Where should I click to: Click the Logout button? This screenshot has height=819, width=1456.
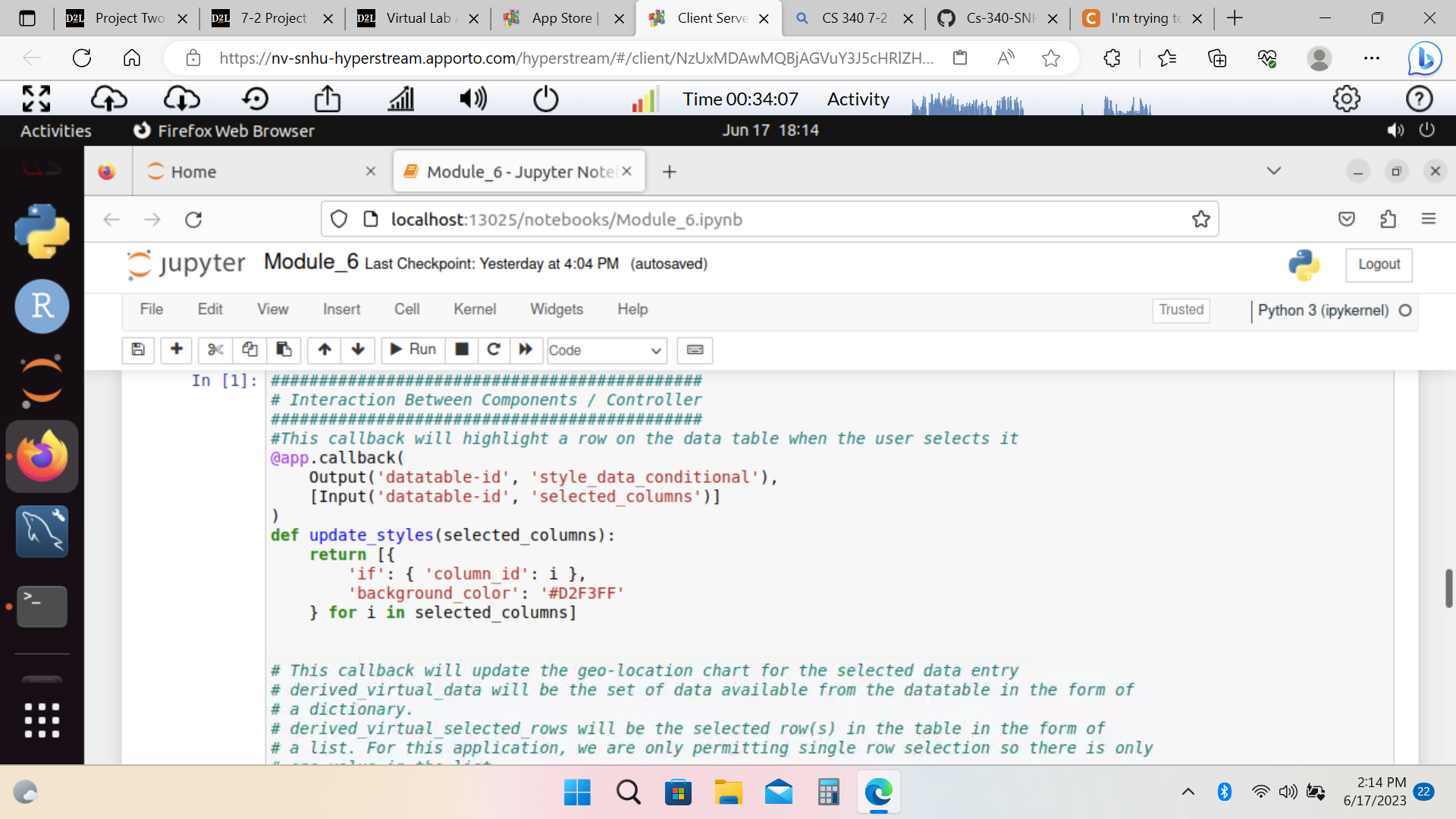point(1379,264)
